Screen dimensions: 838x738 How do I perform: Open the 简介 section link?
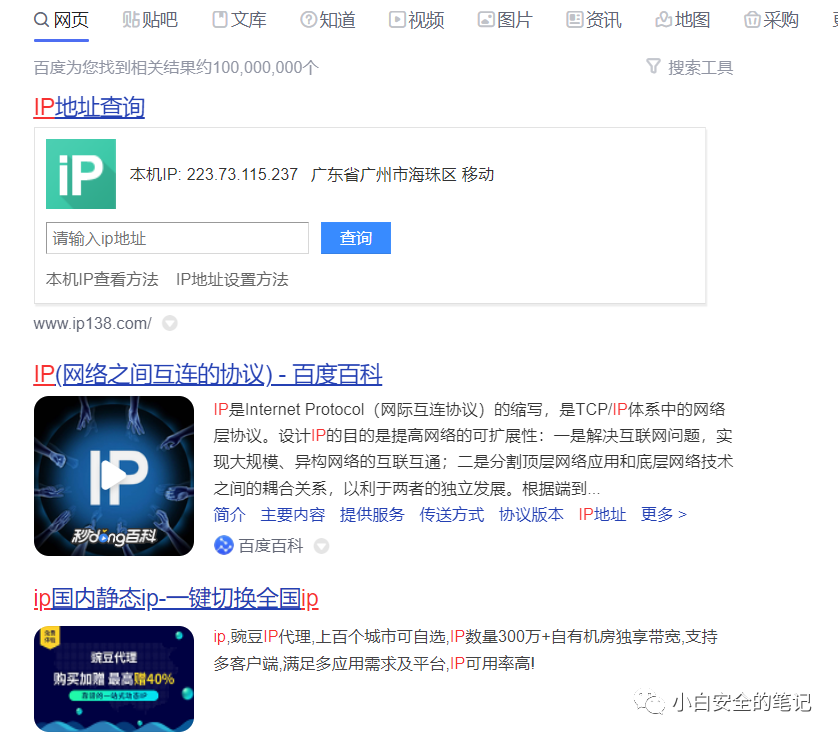tap(230, 515)
